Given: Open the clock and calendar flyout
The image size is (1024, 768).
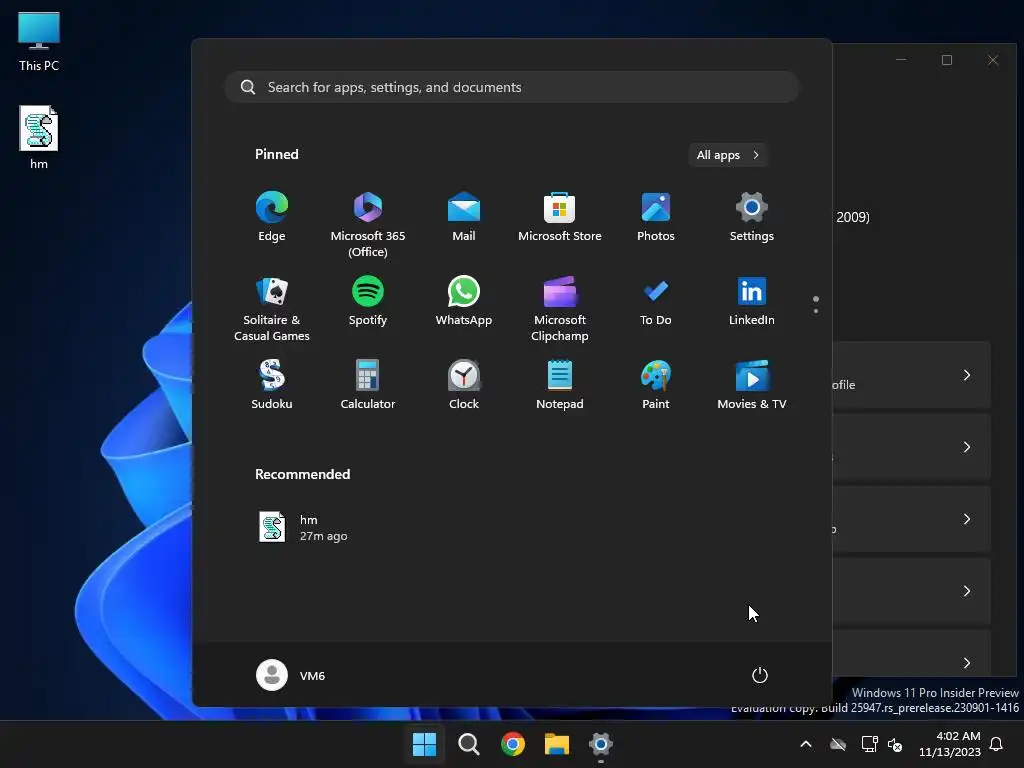Looking at the screenshot, I should click(x=950, y=744).
